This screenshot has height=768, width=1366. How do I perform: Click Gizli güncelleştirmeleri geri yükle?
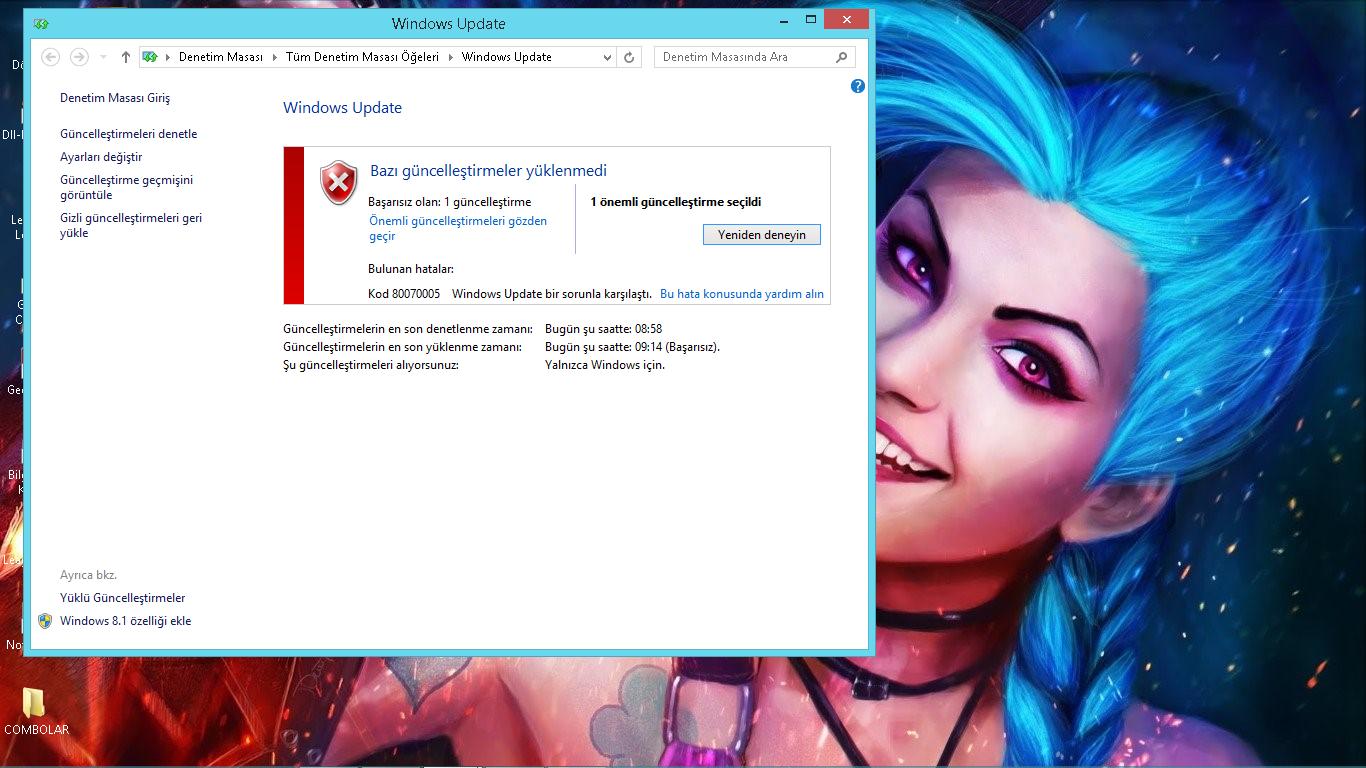click(131, 225)
